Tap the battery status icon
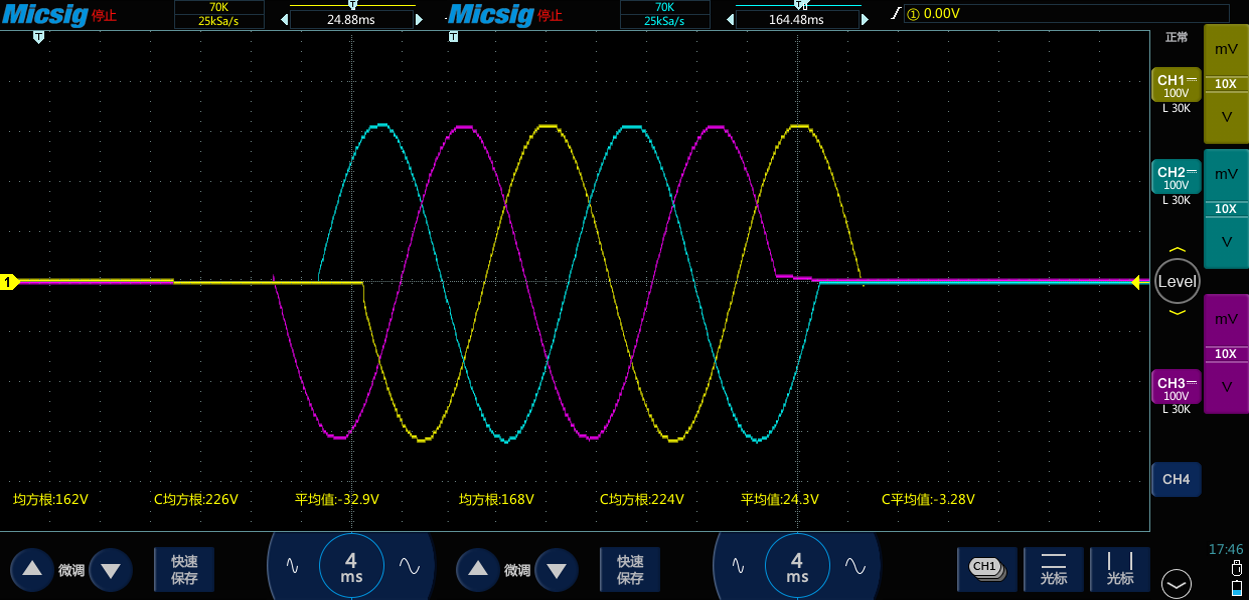 (x=1237, y=588)
